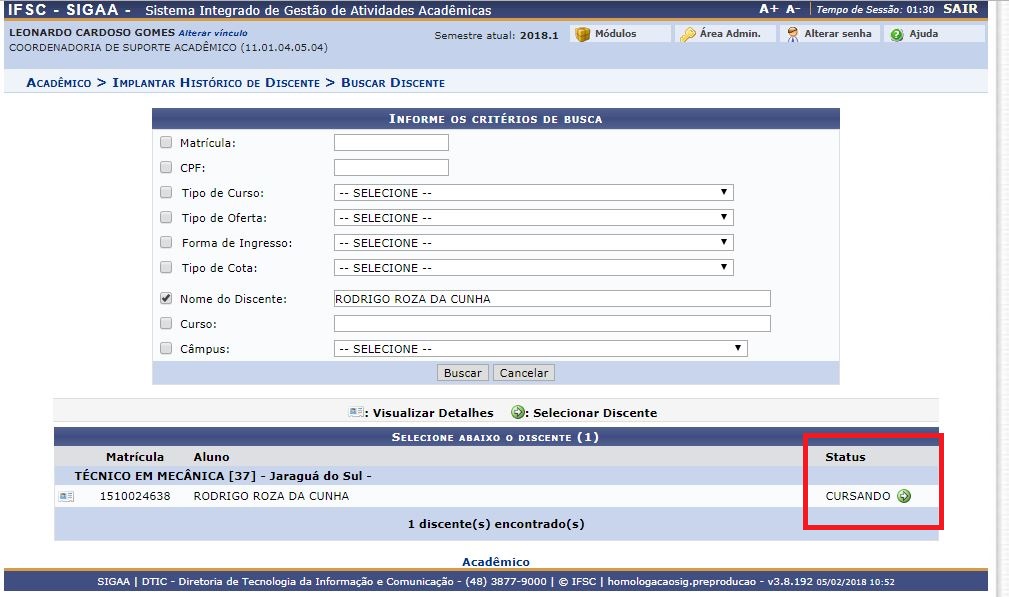
Task: Decrease font size with A-
Action: (x=793, y=9)
